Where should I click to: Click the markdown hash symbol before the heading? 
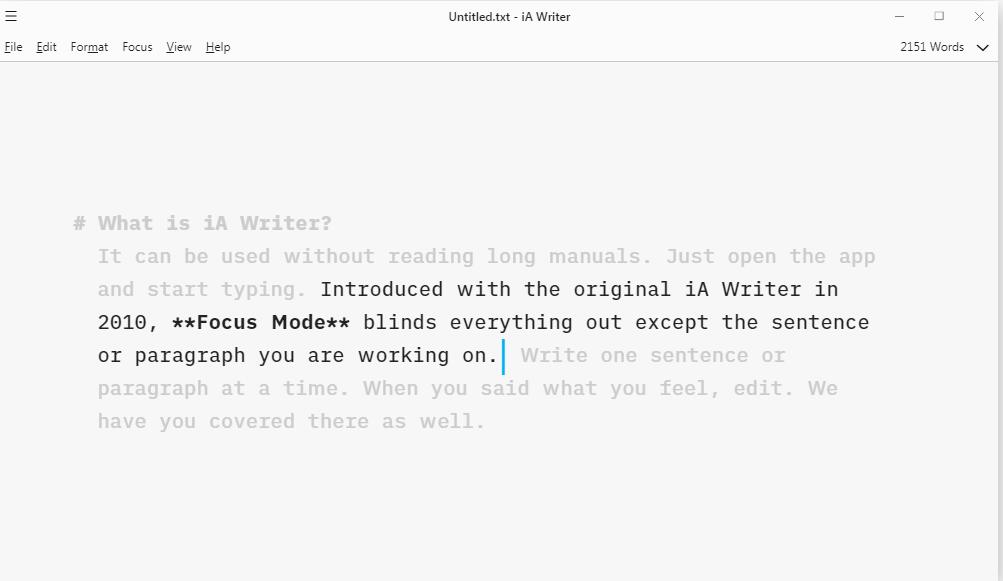coord(79,222)
